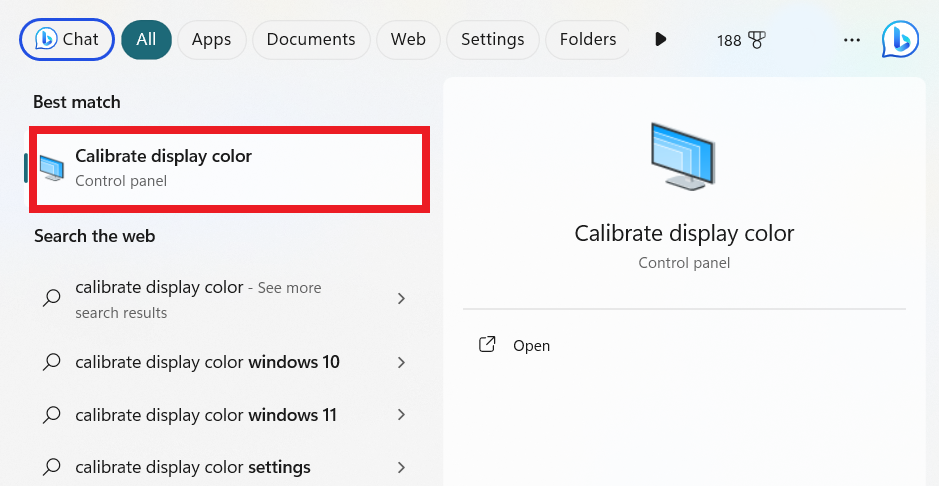The image size is (939, 486).
Task: Switch to the Documents filter tab
Action: point(311,40)
